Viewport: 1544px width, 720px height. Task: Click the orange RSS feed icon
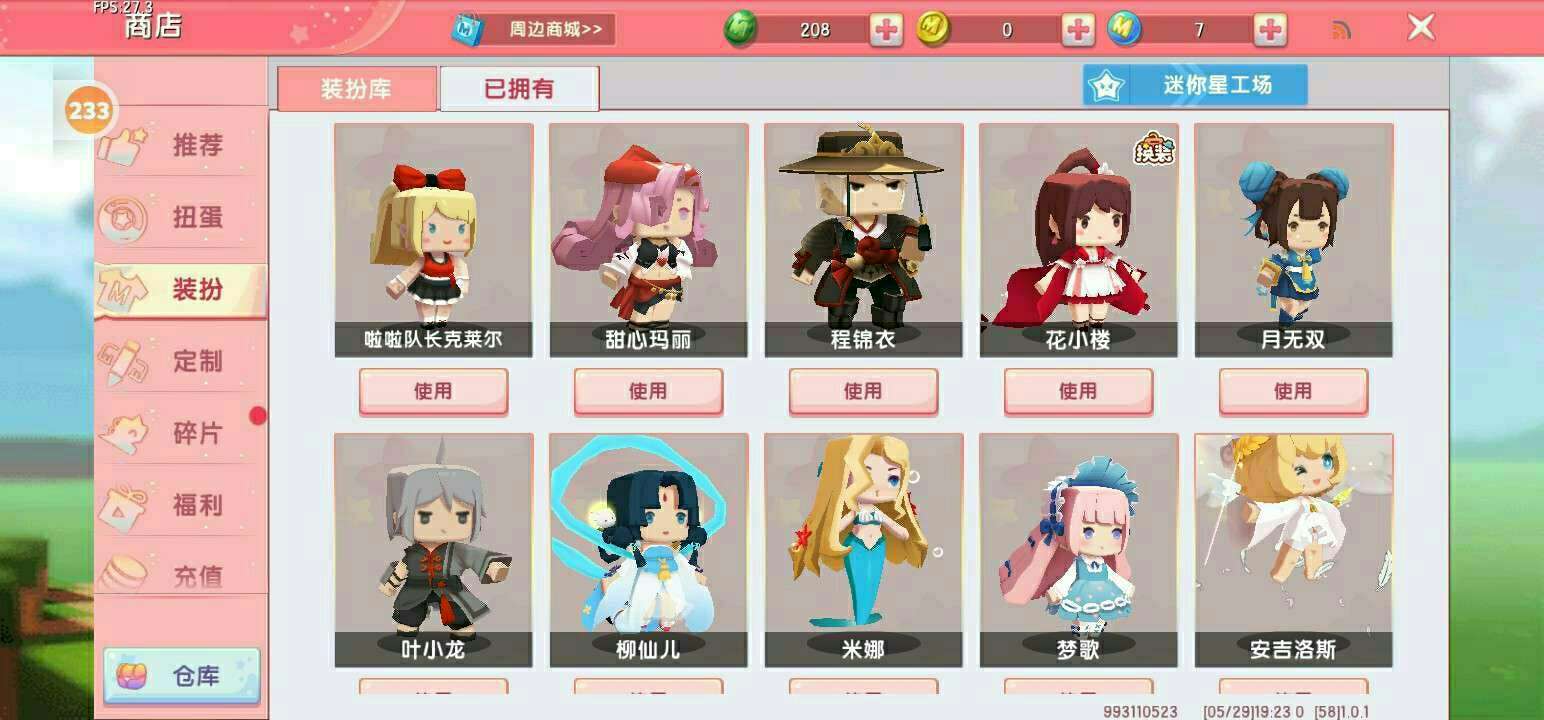coord(1342,30)
